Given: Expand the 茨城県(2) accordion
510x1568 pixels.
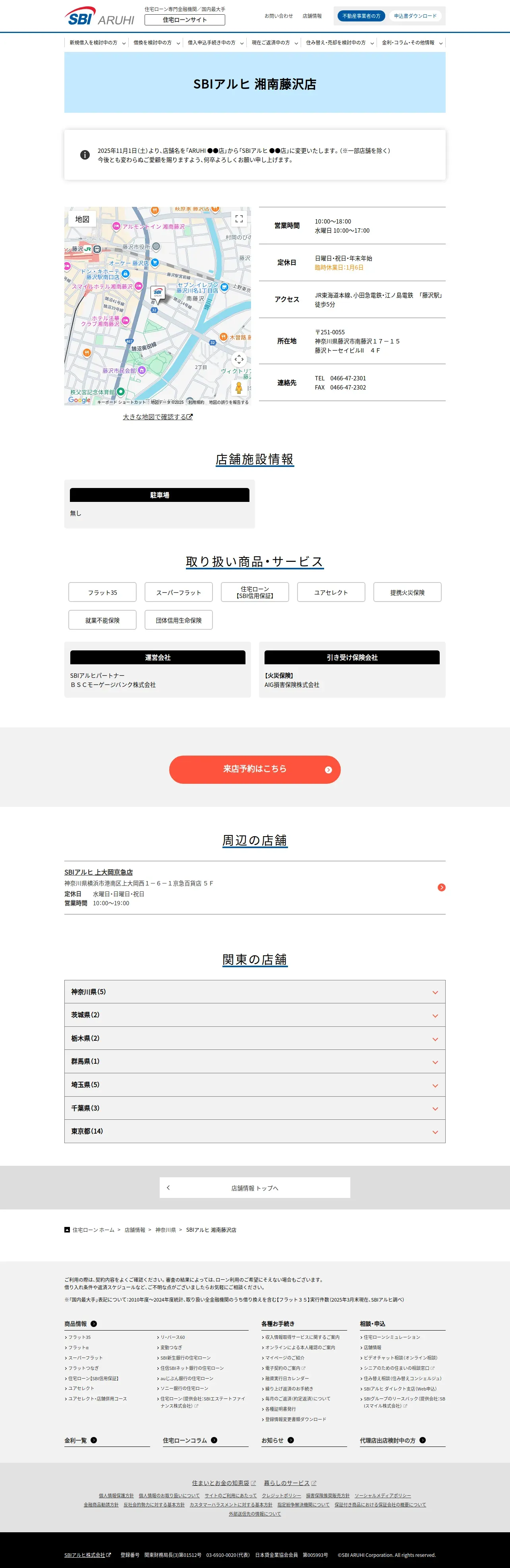Looking at the screenshot, I should [x=254, y=1015].
